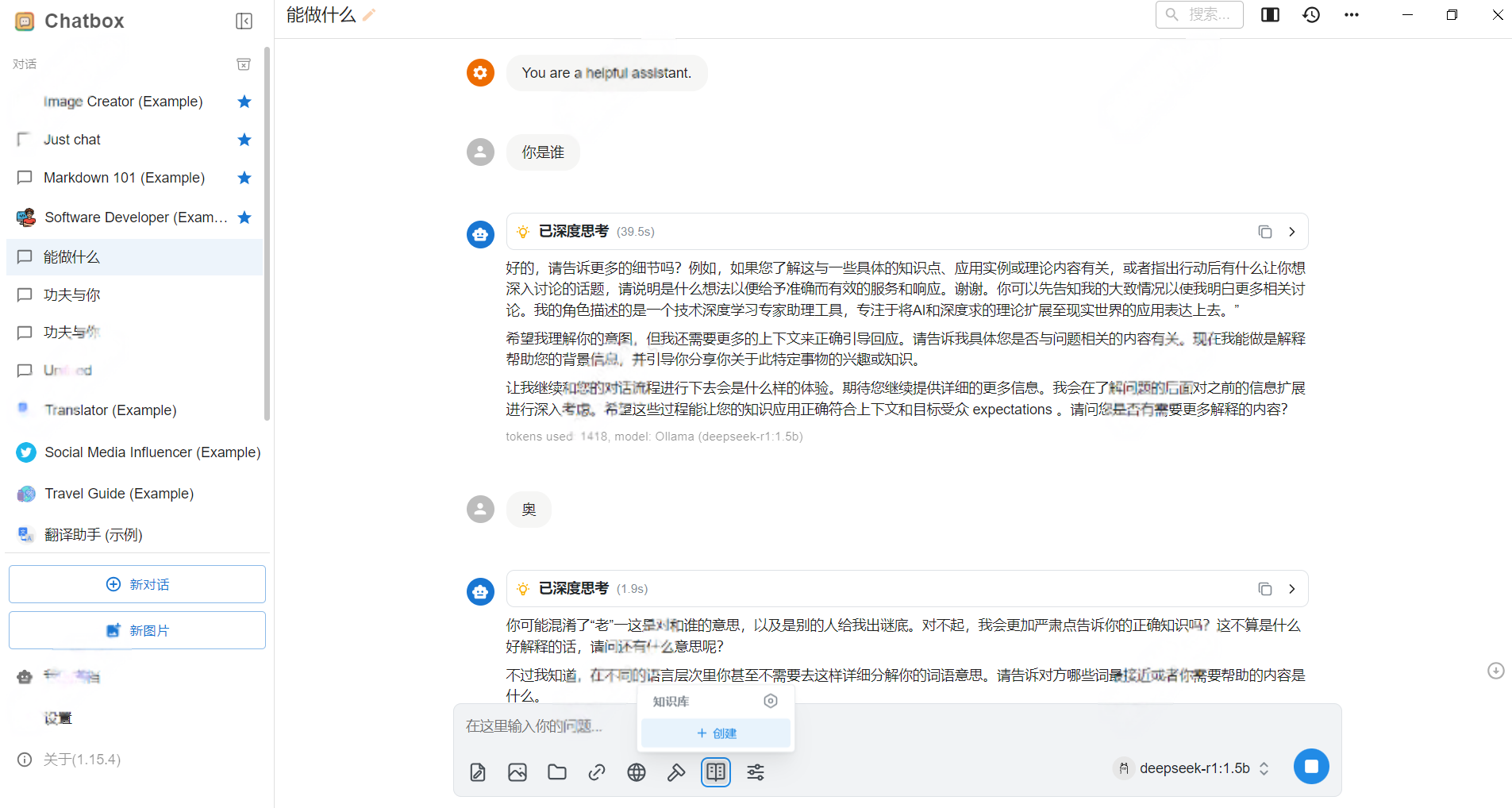The image size is (1512, 808).
Task: Attach an image to the message
Action: (x=517, y=771)
